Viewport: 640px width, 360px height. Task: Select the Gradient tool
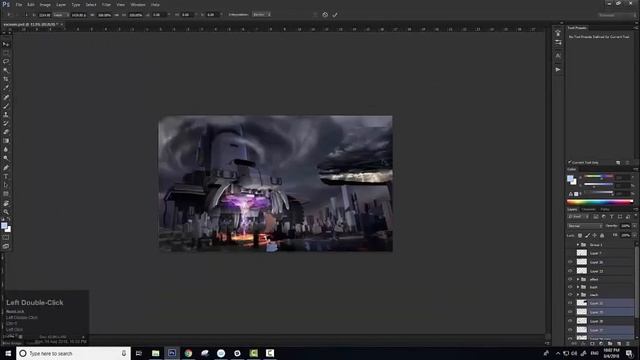(6, 141)
